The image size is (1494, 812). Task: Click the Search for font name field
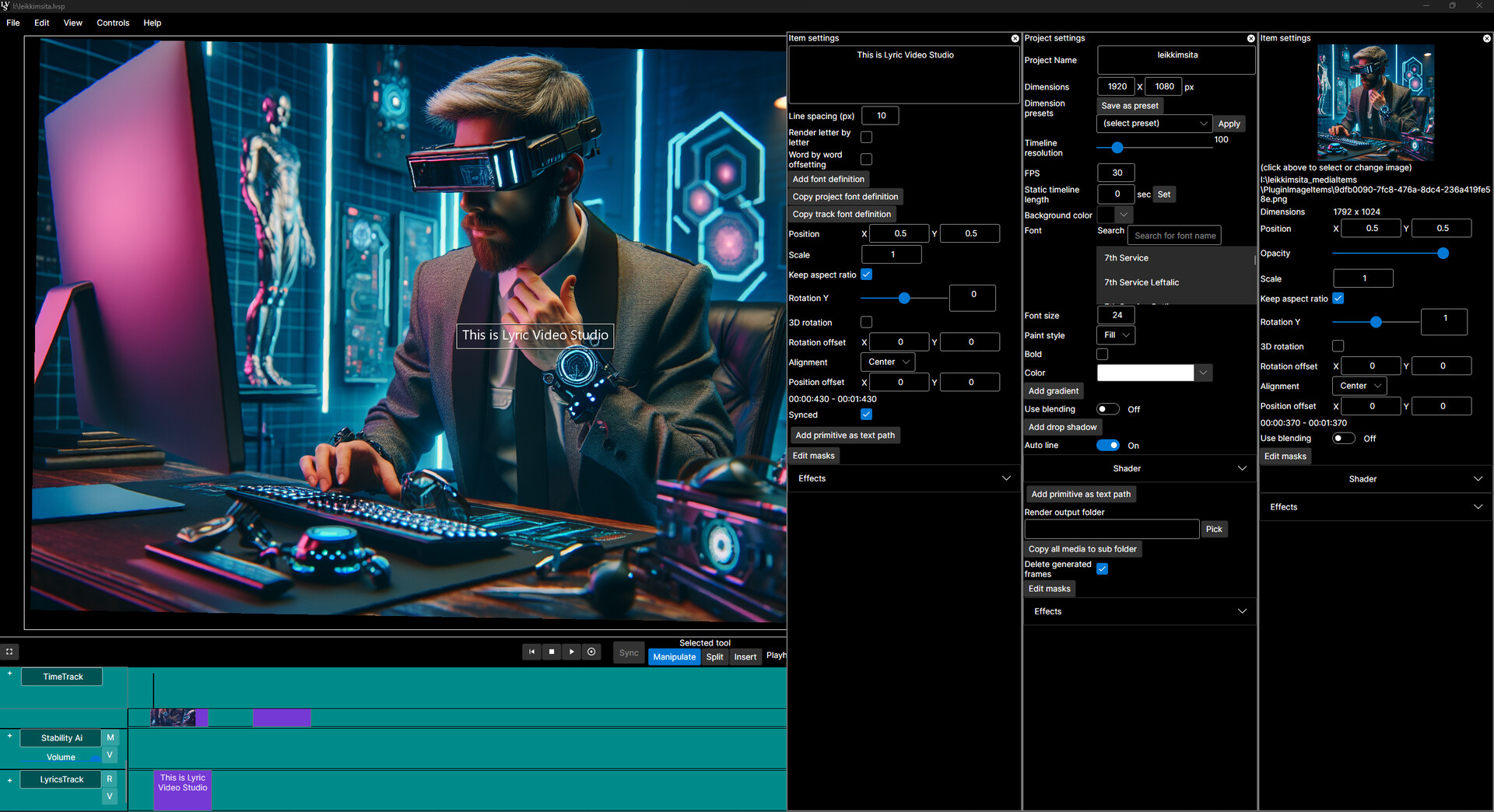[x=1173, y=235]
